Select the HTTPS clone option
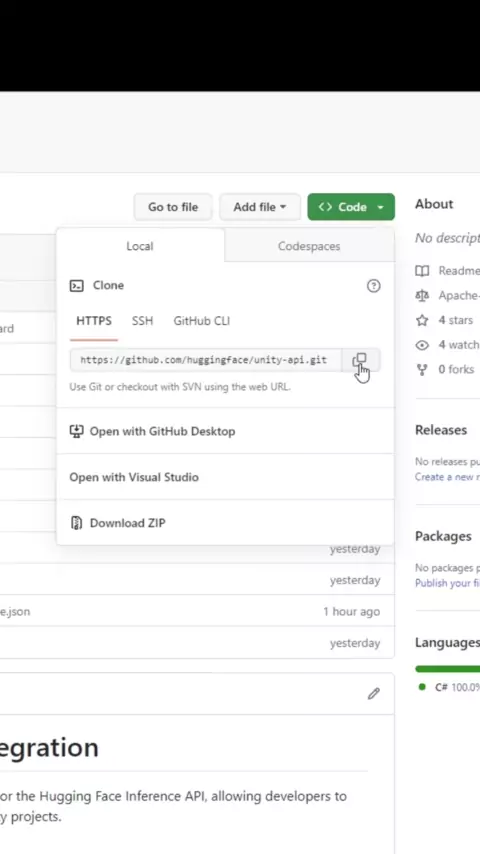The height and width of the screenshot is (854, 480). [x=94, y=321]
